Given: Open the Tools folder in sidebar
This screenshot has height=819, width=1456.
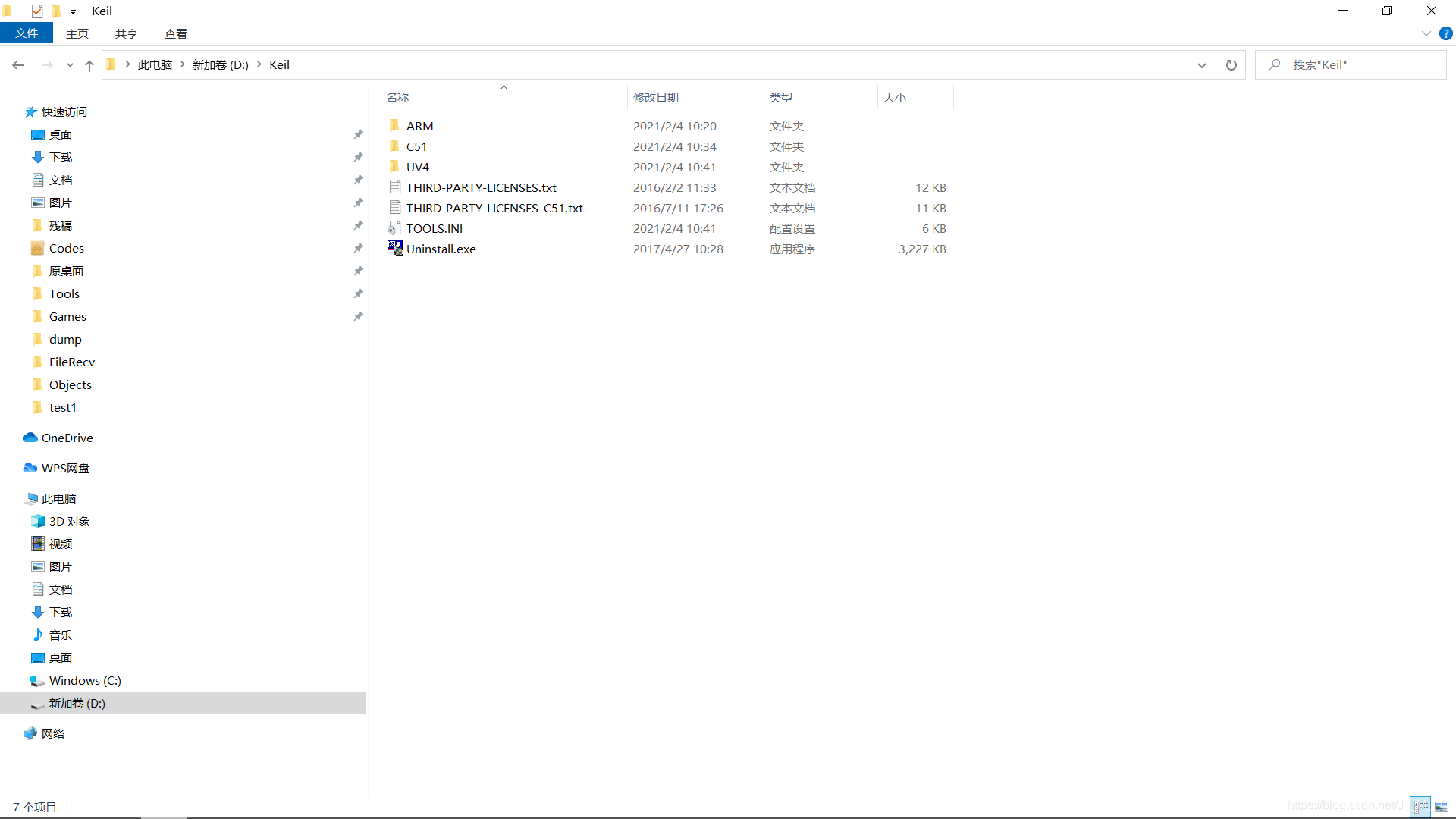Looking at the screenshot, I should pyautogui.click(x=64, y=293).
